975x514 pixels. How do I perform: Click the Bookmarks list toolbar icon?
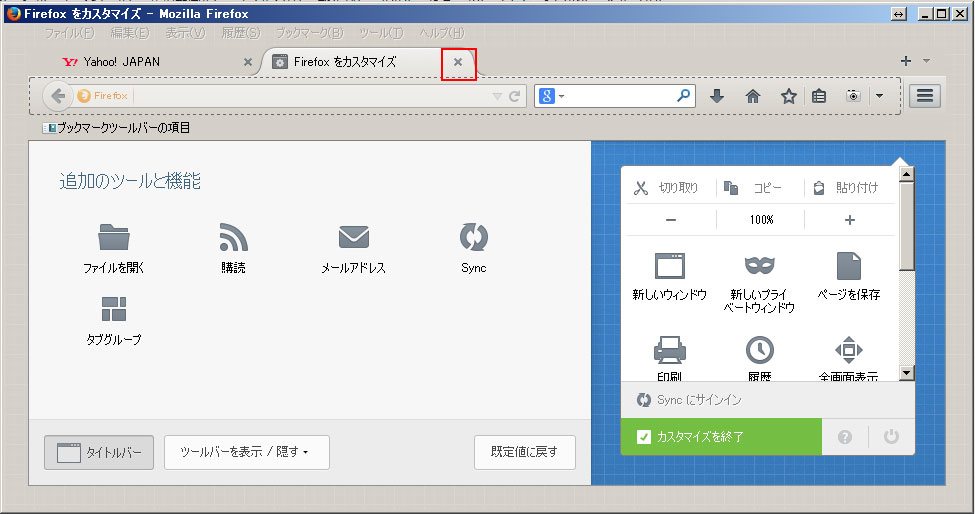819,96
